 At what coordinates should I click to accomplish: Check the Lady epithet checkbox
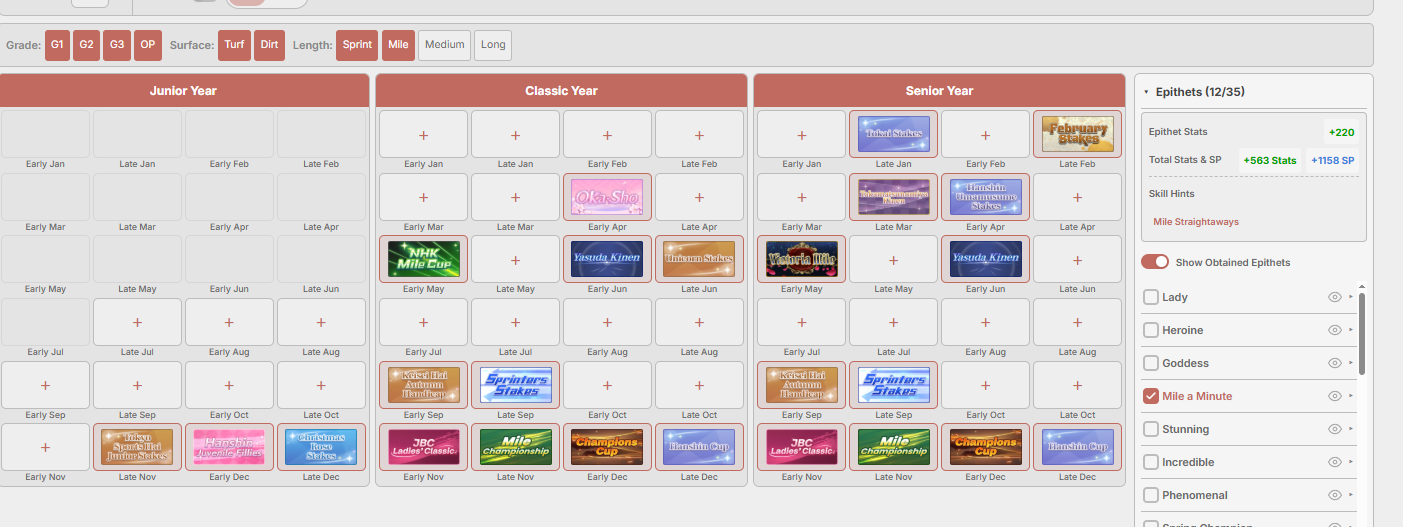pyautogui.click(x=1151, y=297)
